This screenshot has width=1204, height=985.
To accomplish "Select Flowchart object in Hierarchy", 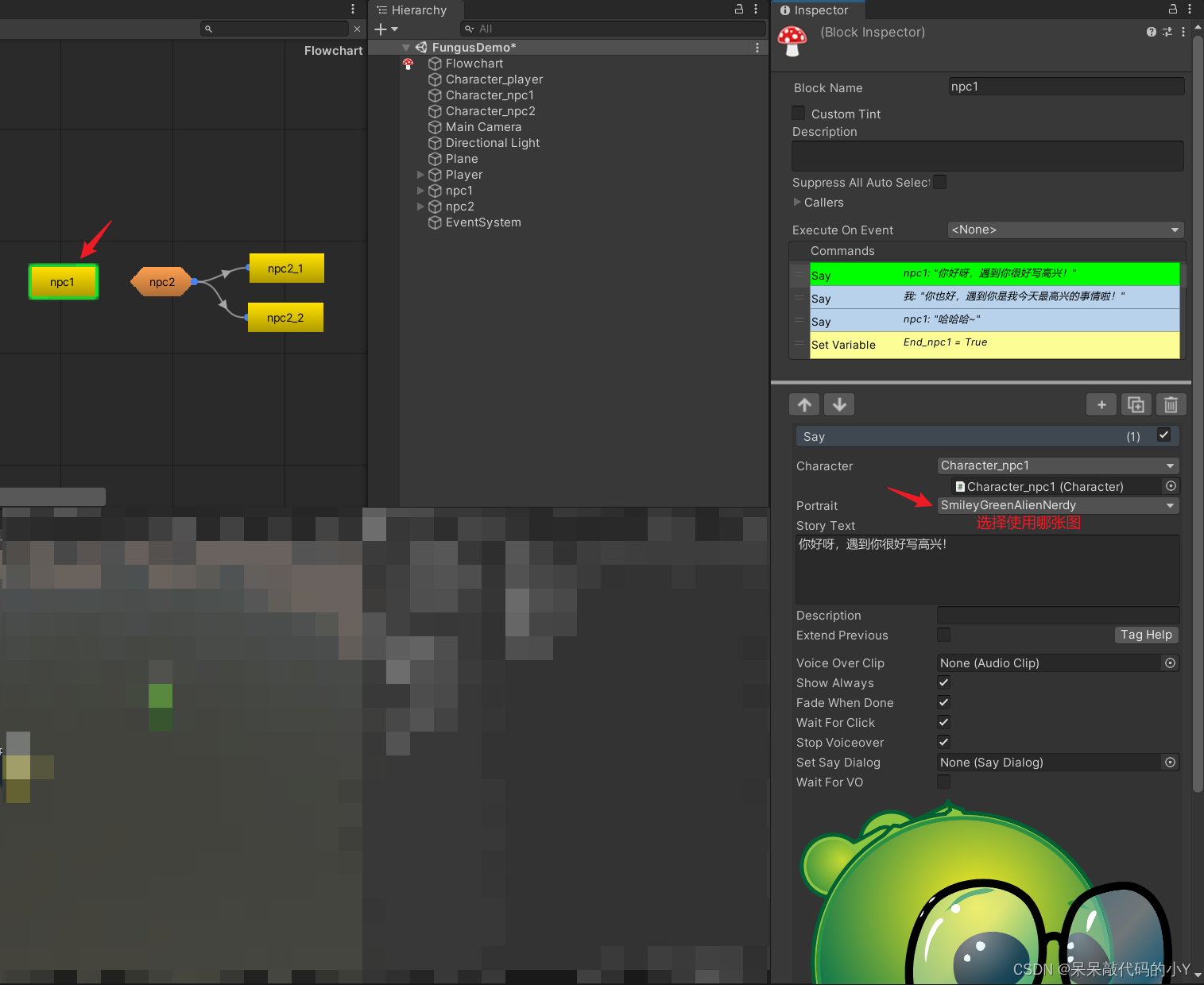I will click(474, 64).
